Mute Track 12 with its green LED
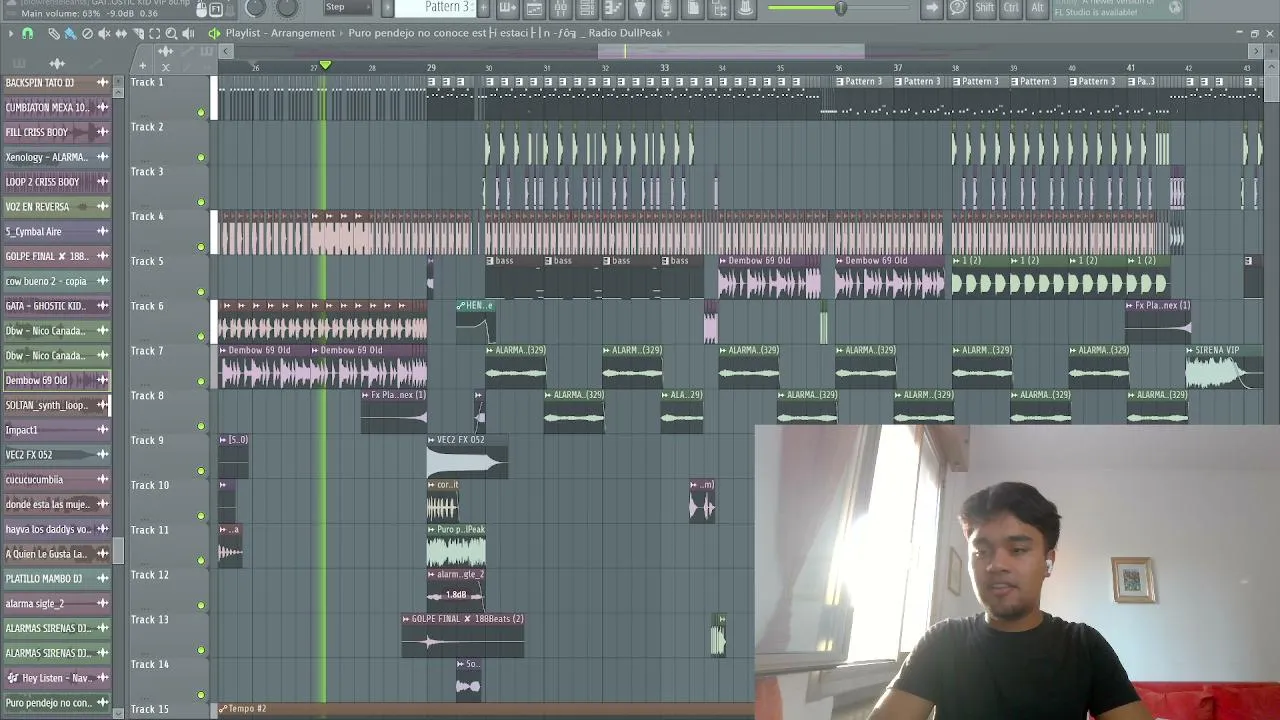1280x720 pixels. (201, 605)
